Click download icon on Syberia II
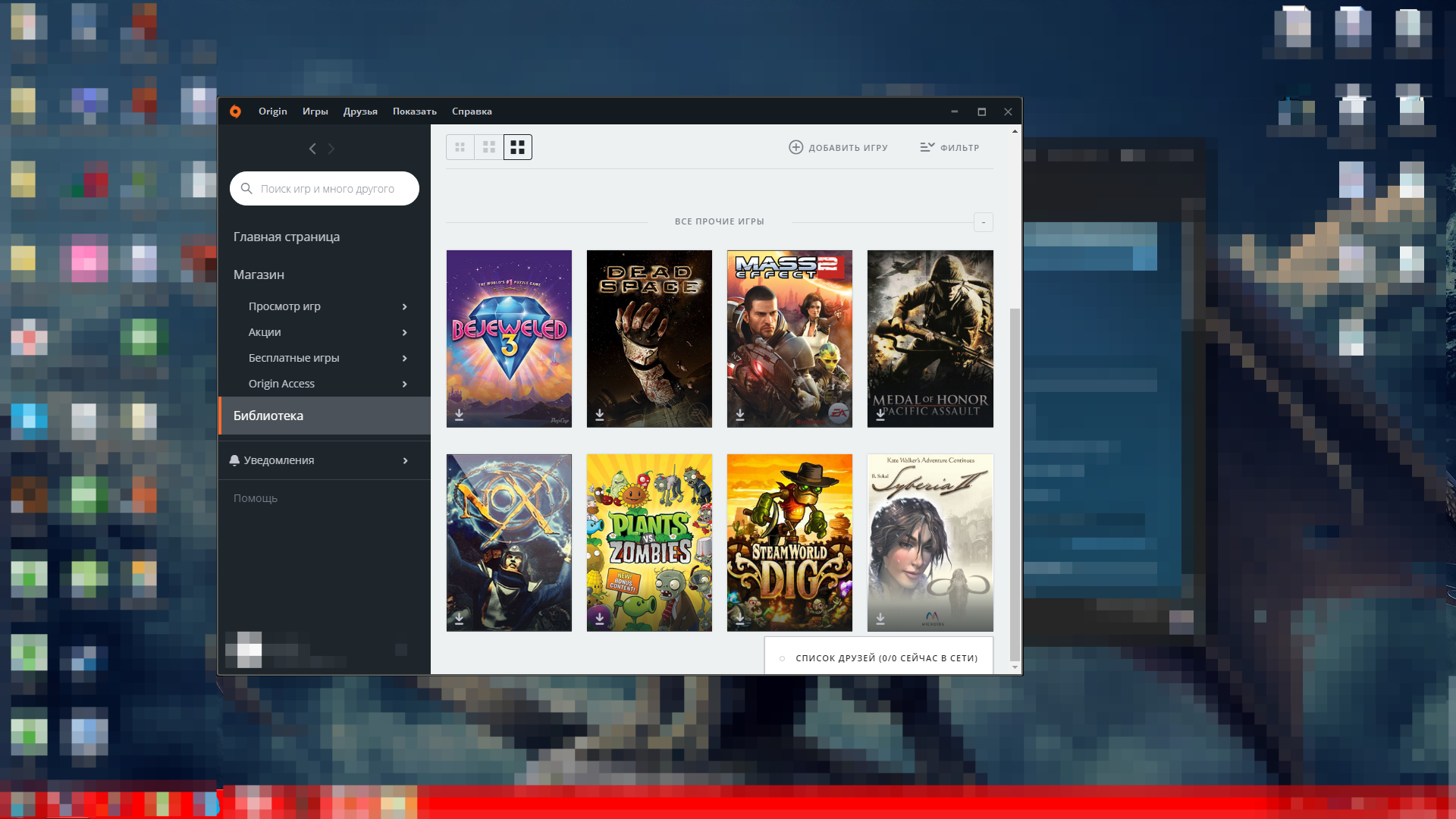Screen dimensions: 1456x819 tap(880, 619)
